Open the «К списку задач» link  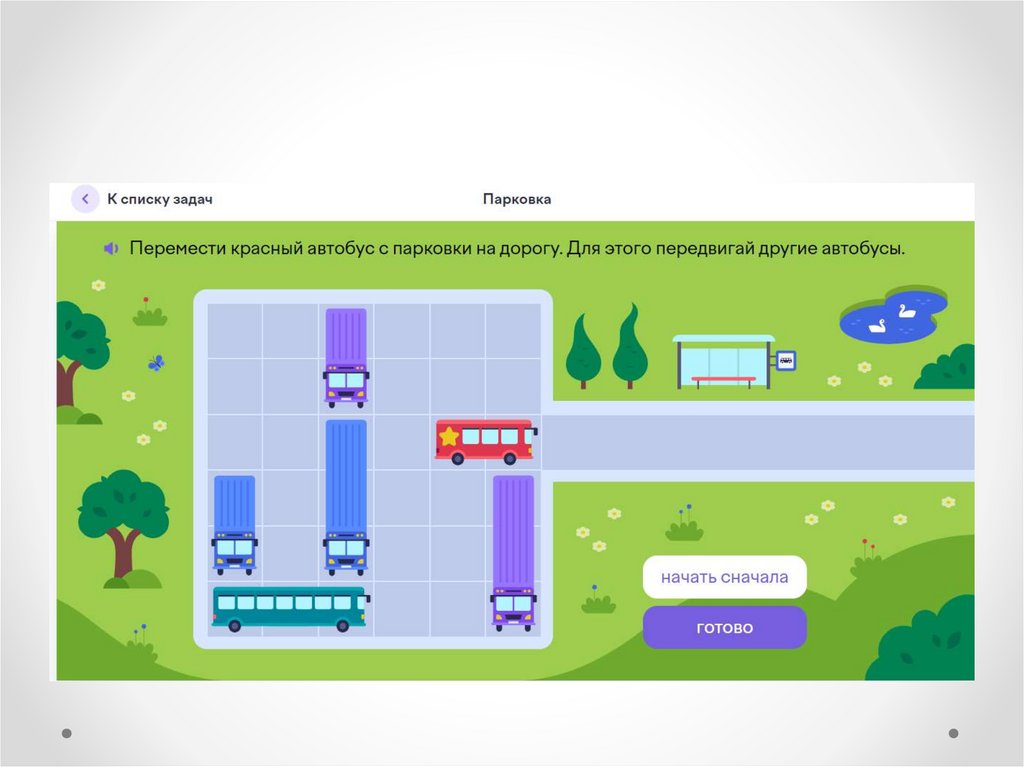[160, 199]
